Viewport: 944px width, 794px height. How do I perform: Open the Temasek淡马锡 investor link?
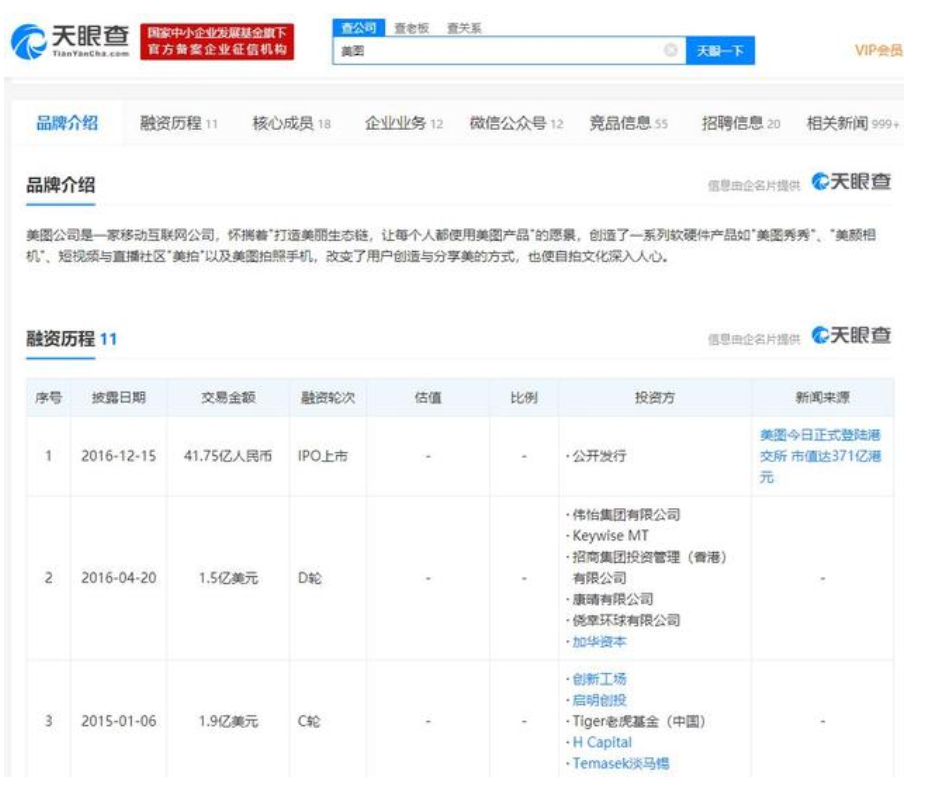pyautogui.click(x=621, y=763)
